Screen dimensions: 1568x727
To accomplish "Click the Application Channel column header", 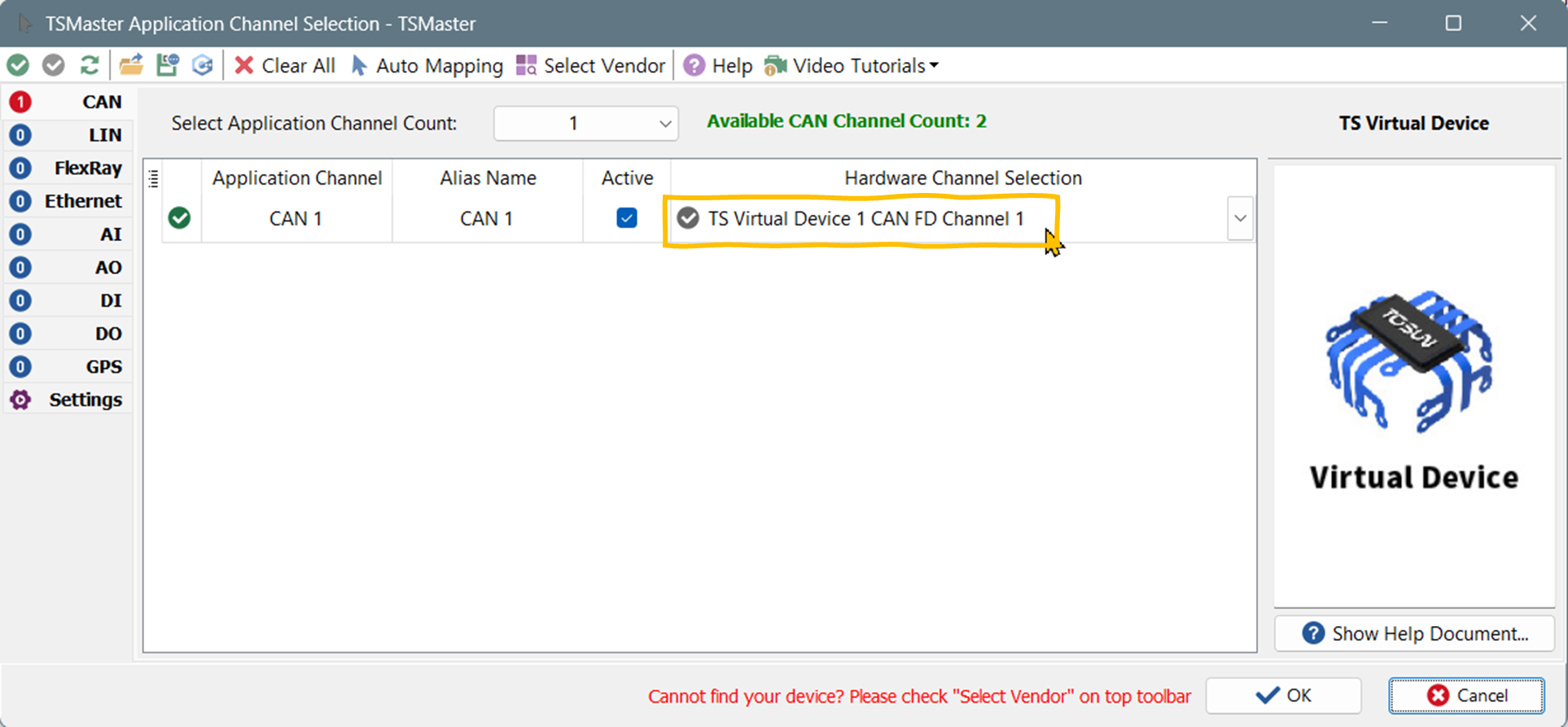I will (x=296, y=178).
